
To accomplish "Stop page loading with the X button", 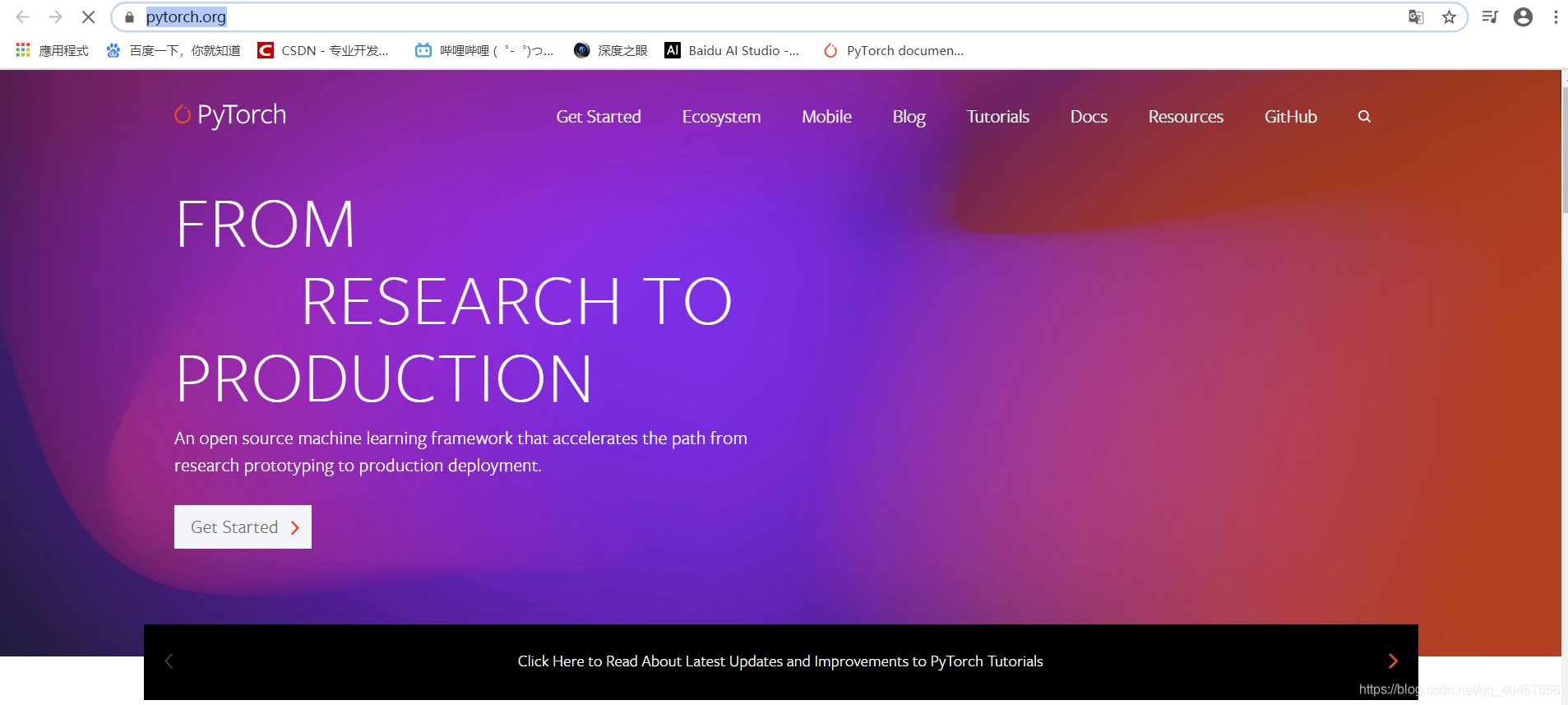I will pos(88,16).
